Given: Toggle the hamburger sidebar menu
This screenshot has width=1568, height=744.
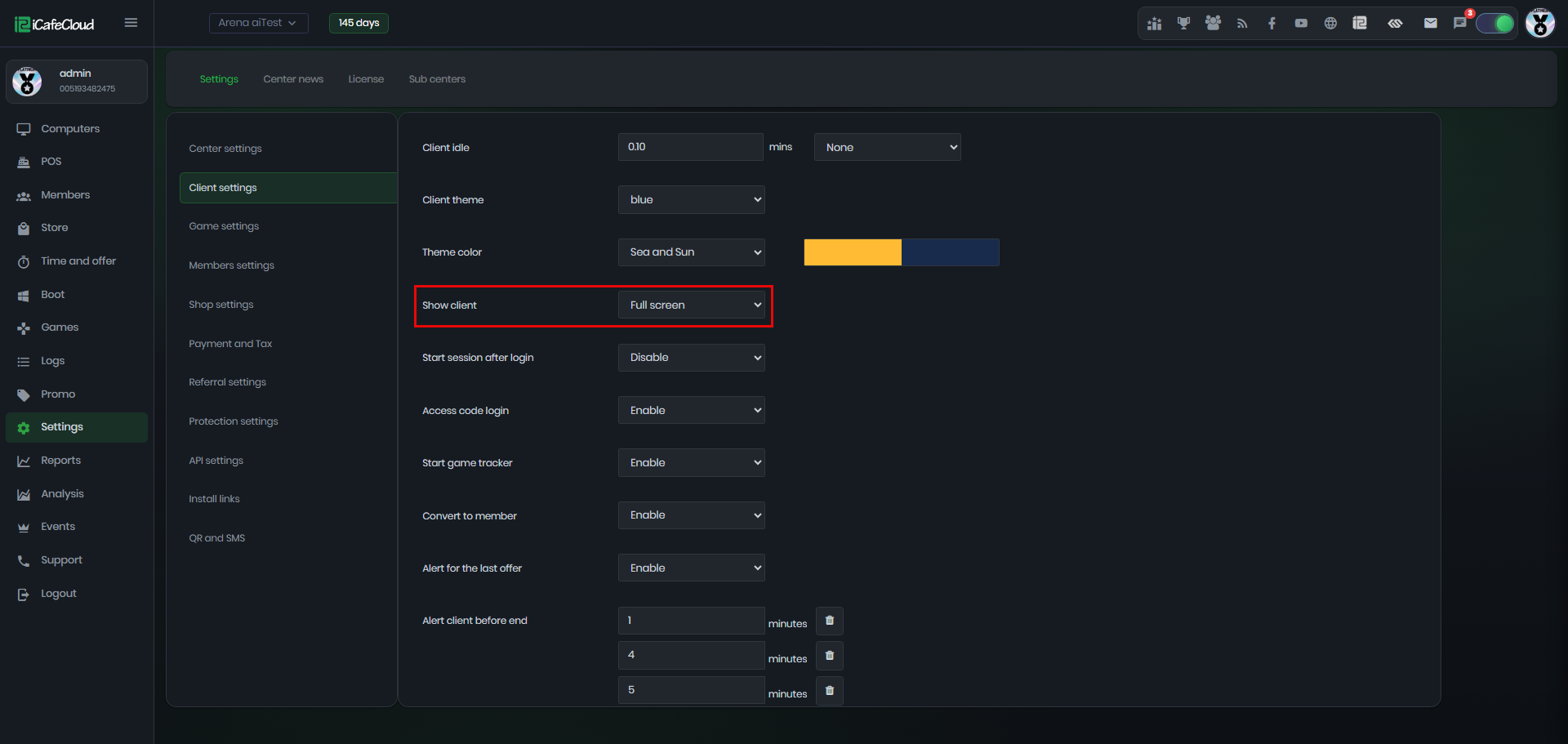Looking at the screenshot, I should 131,23.
